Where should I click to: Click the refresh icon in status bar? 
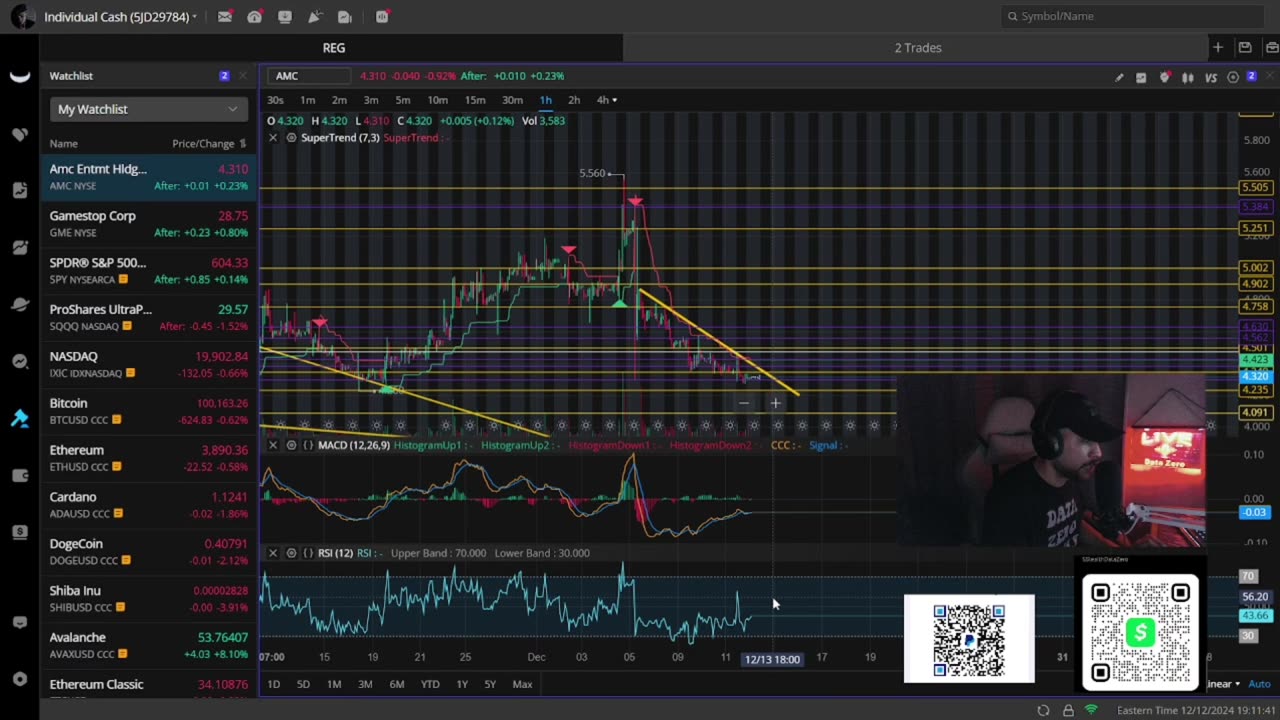point(1043,710)
